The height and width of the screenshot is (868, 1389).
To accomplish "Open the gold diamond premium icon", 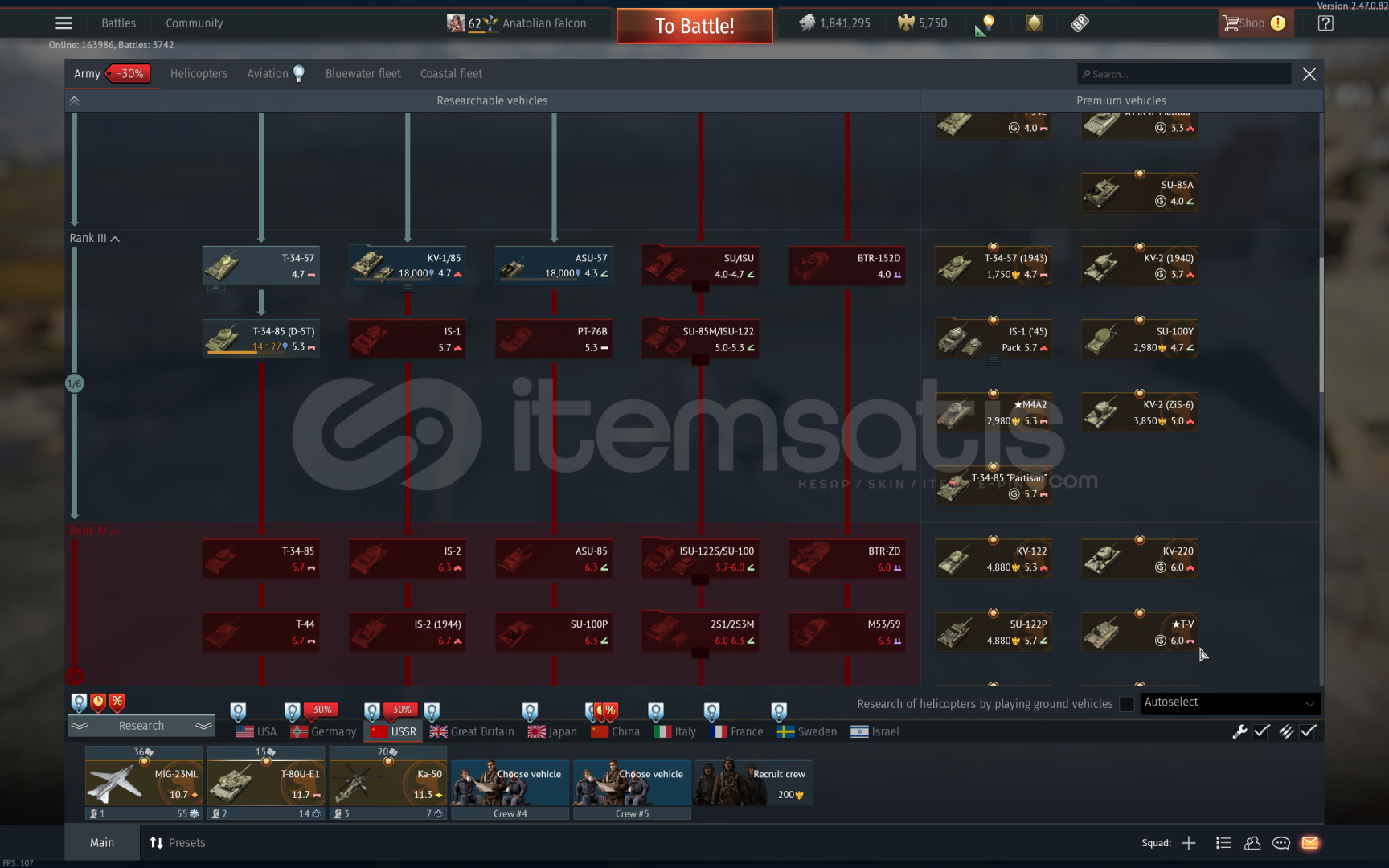I will (x=1035, y=23).
